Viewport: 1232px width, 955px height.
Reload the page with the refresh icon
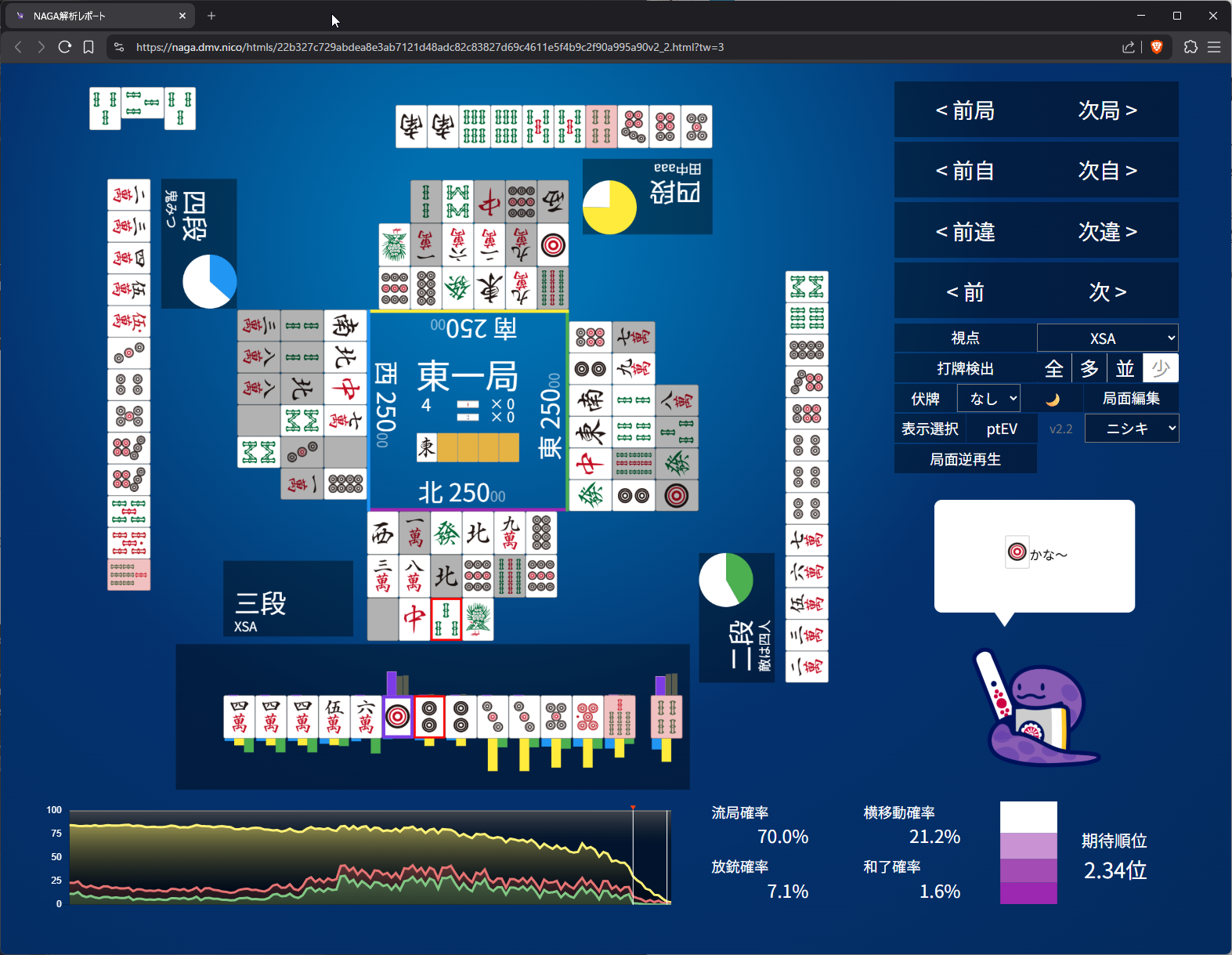[65, 47]
